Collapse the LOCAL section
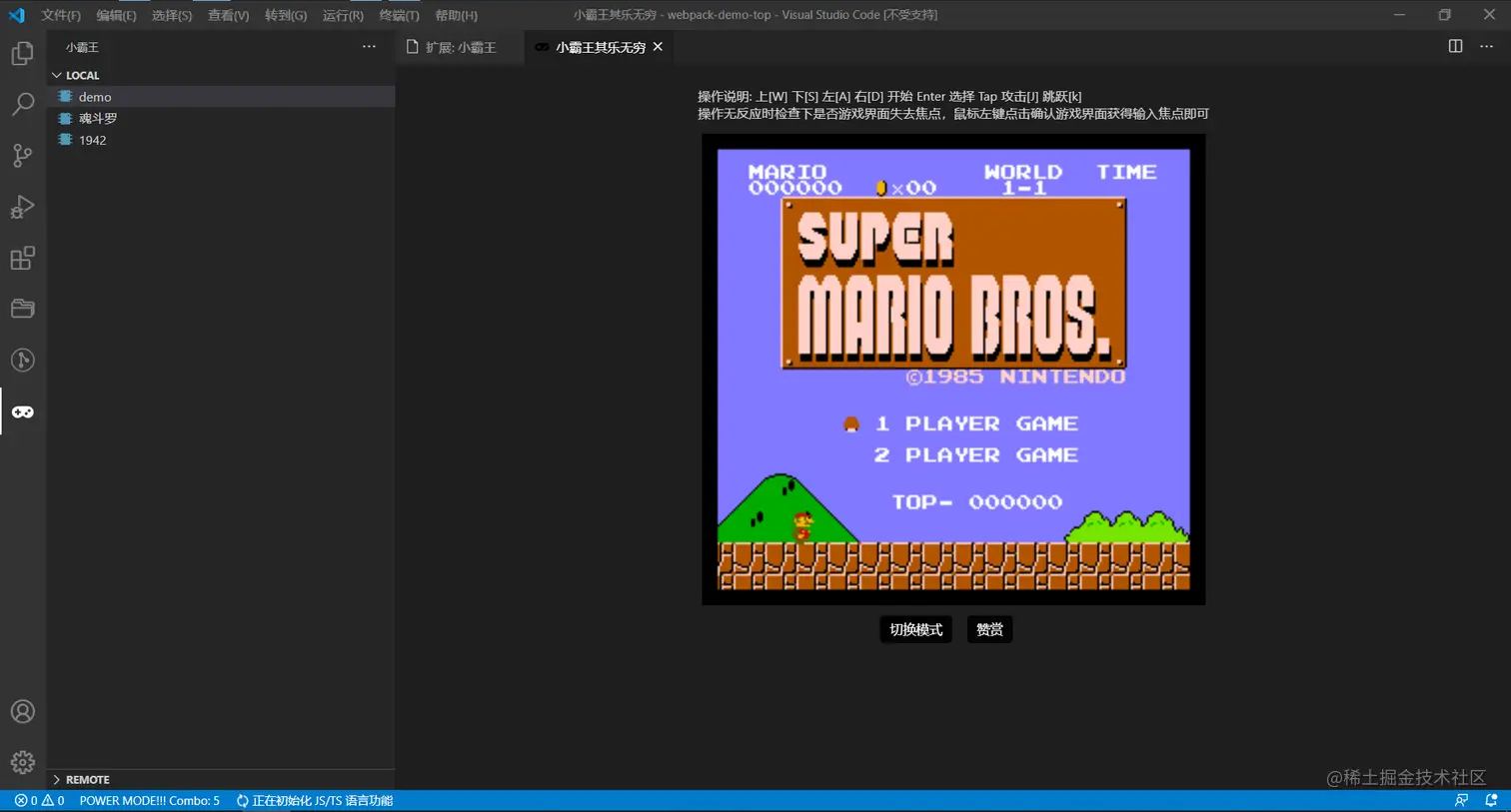1511x812 pixels. tap(220, 75)
